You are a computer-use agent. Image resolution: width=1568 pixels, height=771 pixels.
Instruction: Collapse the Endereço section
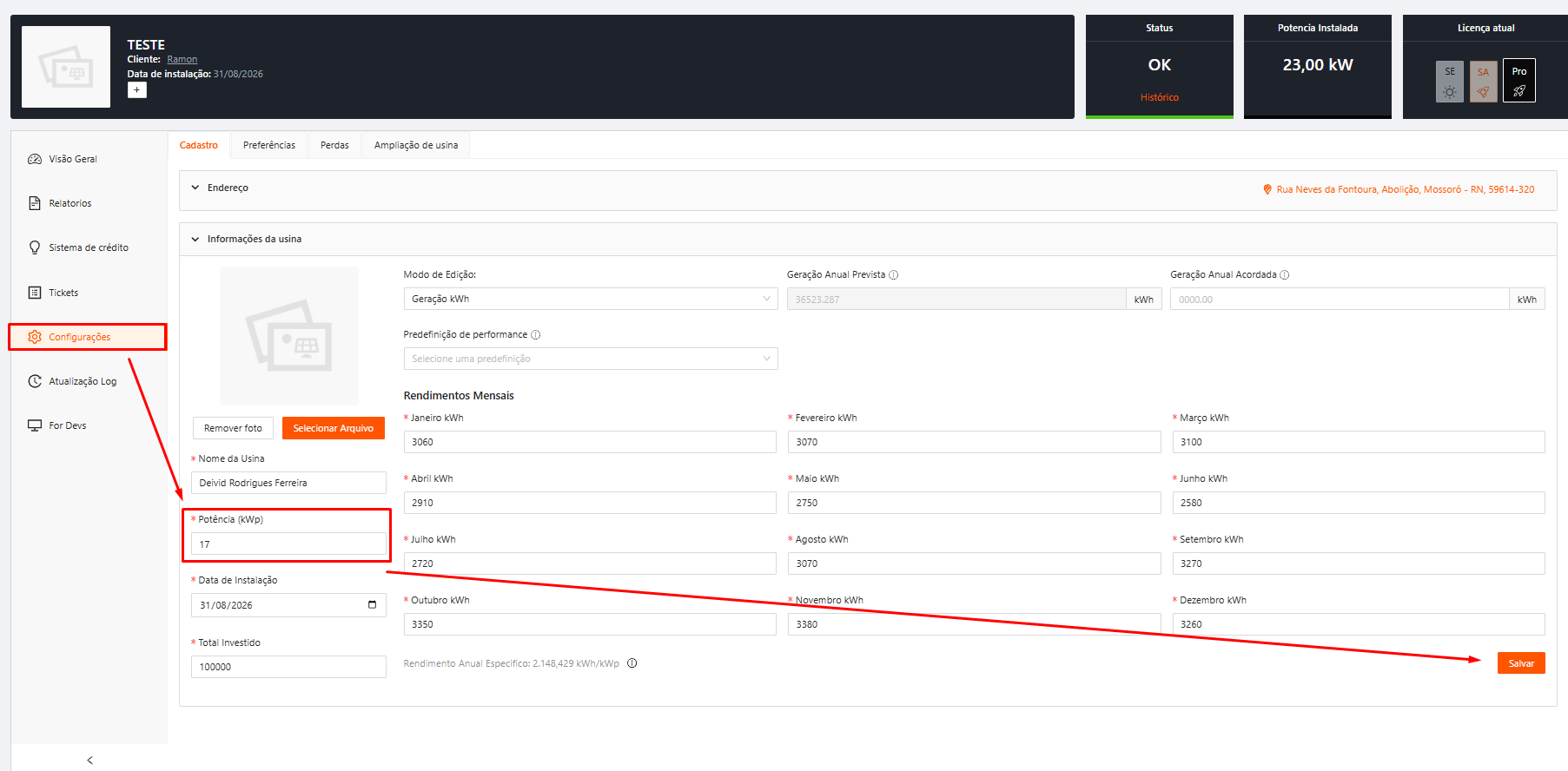pyautogui.click(x=195, y=188)
